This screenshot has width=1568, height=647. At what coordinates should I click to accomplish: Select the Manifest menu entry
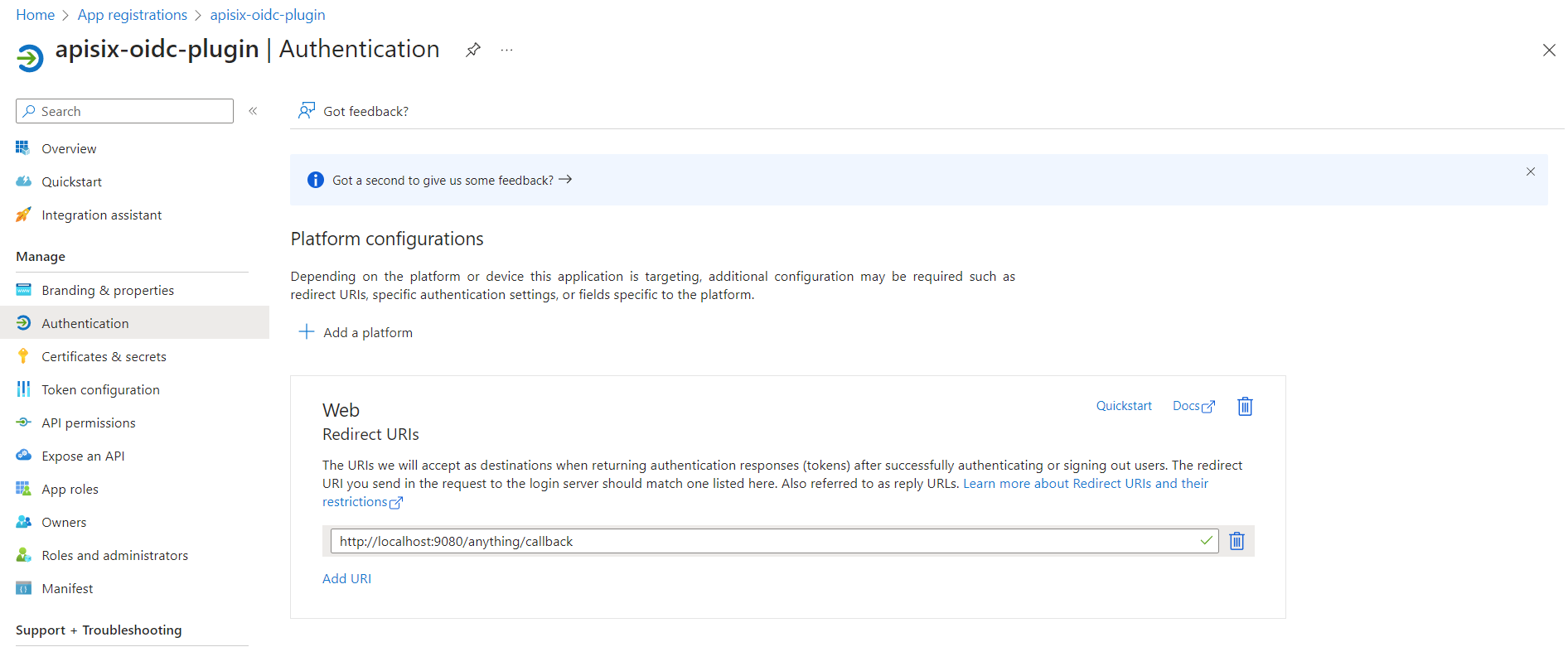coord(67,588)
